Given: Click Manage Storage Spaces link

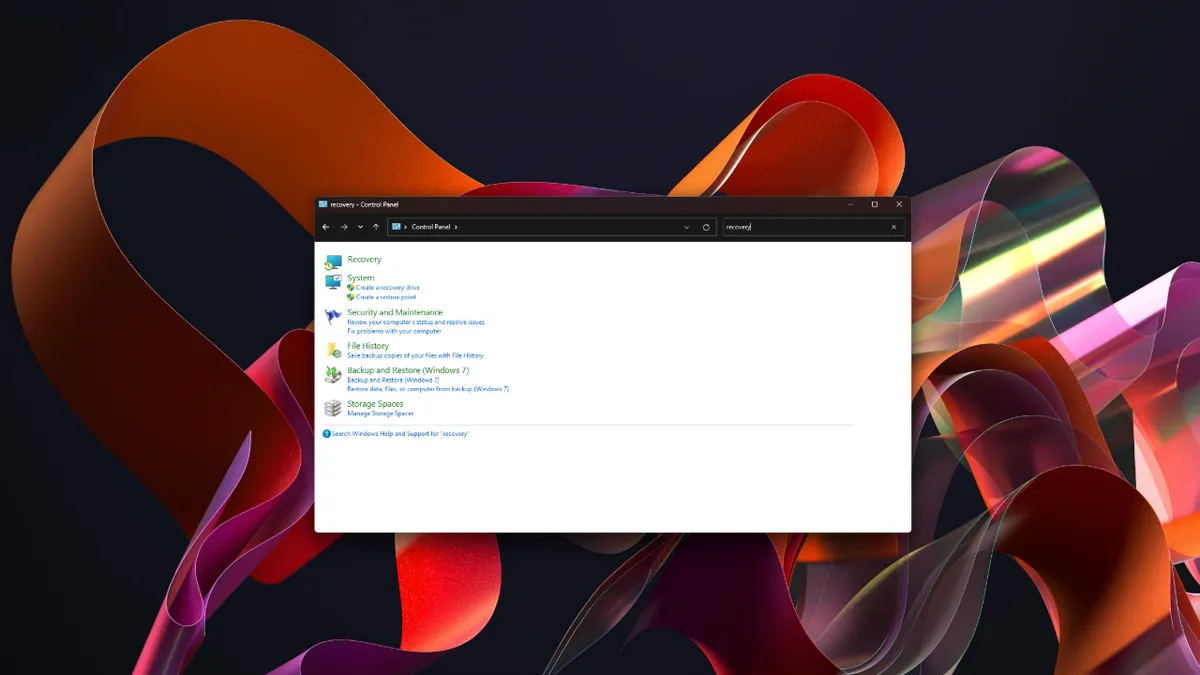Looking at the screenshot, I should click(380, 414).
